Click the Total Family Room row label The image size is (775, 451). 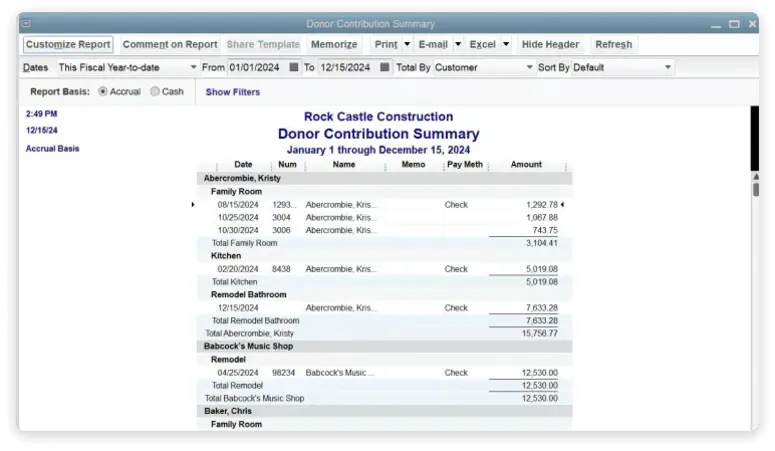[245, 243]
